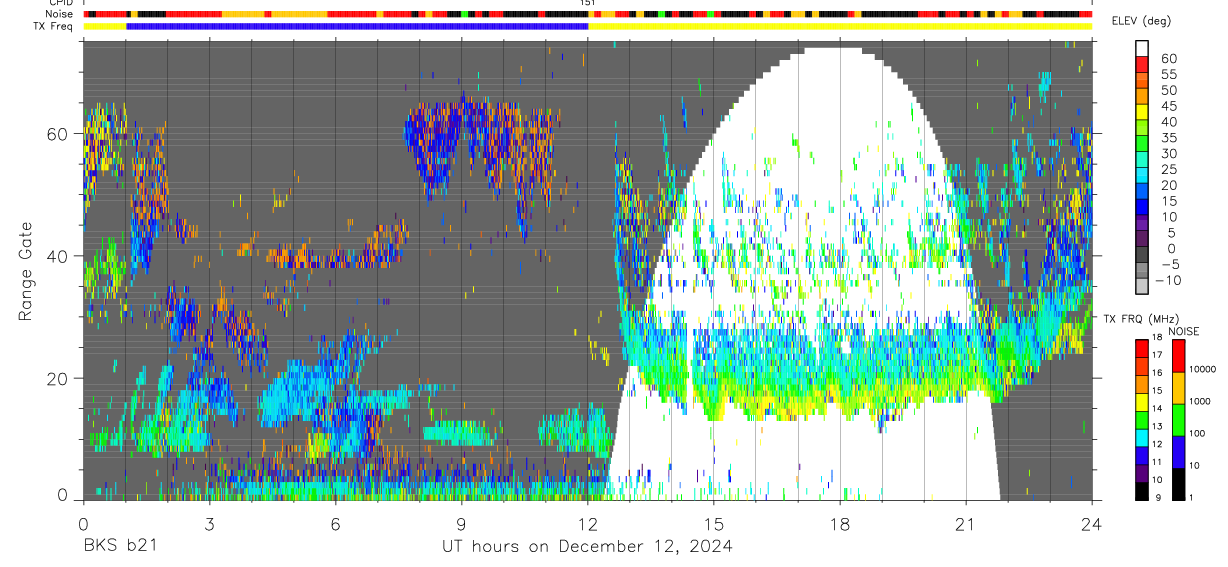The image size is (1228, 567).
Task: Click the 'CPID' row label
Action: [x=61, y=4]
